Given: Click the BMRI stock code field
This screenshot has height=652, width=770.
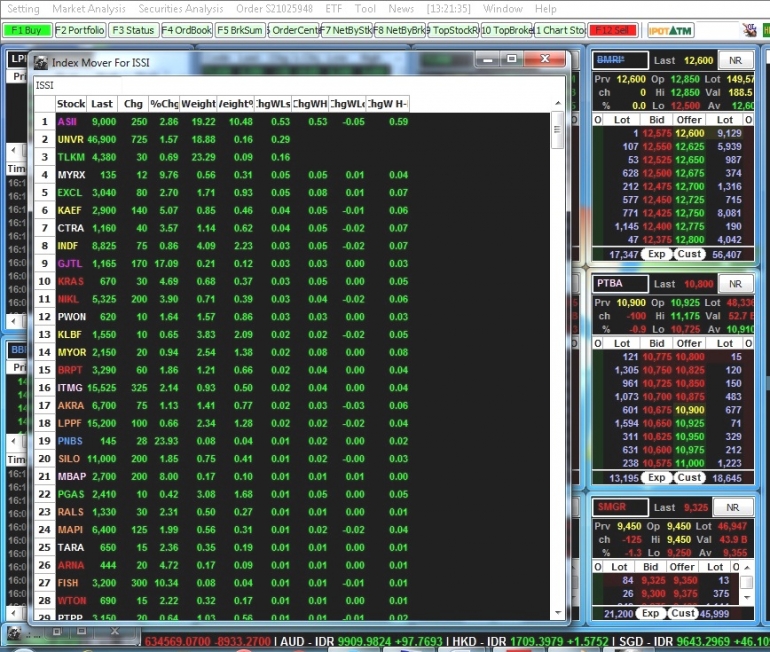Looking at the screenshot, I should [620, 60].
